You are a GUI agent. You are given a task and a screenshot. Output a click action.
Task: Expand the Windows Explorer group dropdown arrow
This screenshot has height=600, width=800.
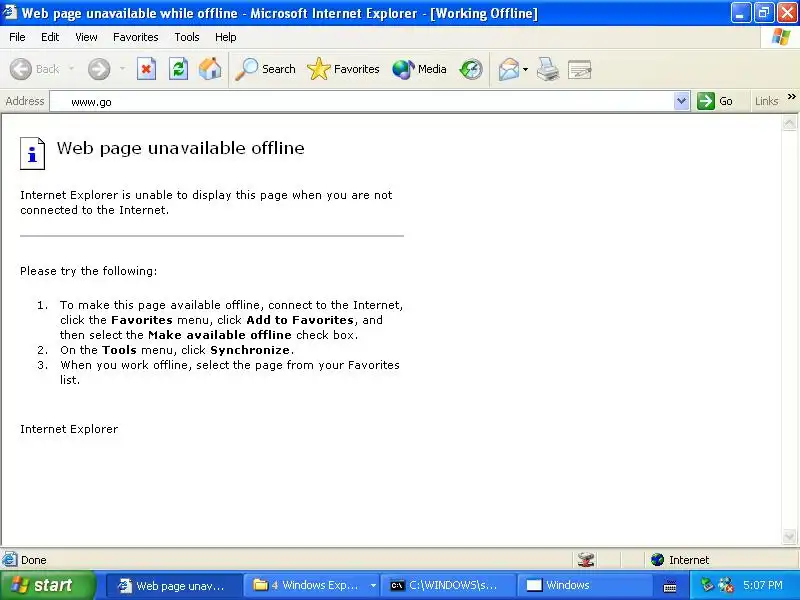pos(373,586)
